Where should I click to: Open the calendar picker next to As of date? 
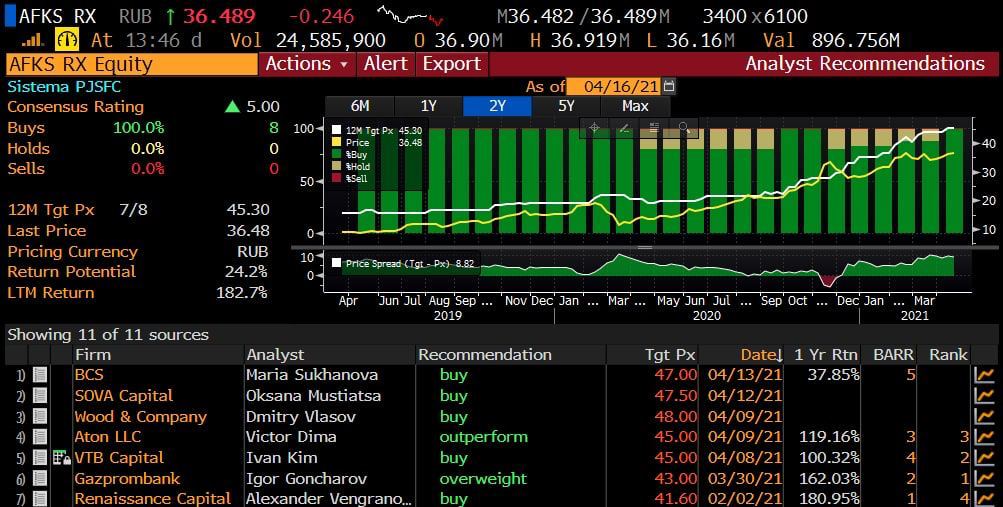click(x=669, y=86)
